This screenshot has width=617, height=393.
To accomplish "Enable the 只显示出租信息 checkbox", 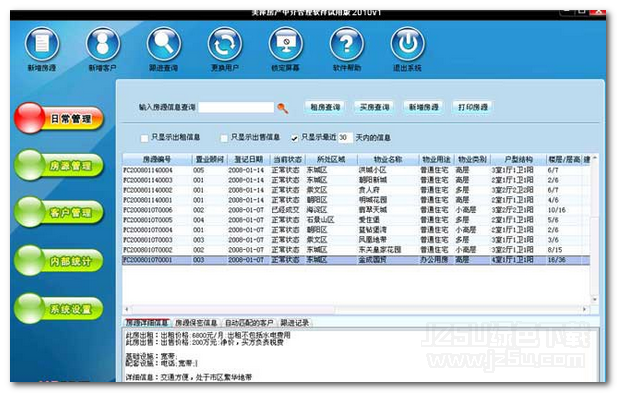I will [x=144, y=138].
